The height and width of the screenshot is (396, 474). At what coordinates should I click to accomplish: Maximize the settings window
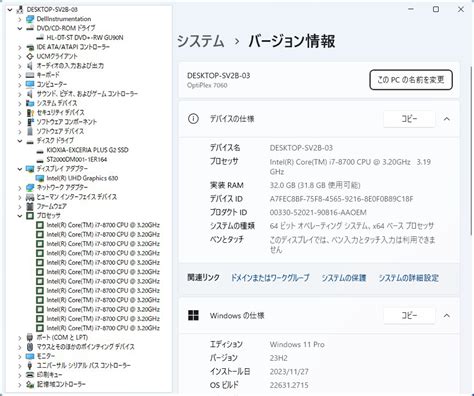coord(436,9)
